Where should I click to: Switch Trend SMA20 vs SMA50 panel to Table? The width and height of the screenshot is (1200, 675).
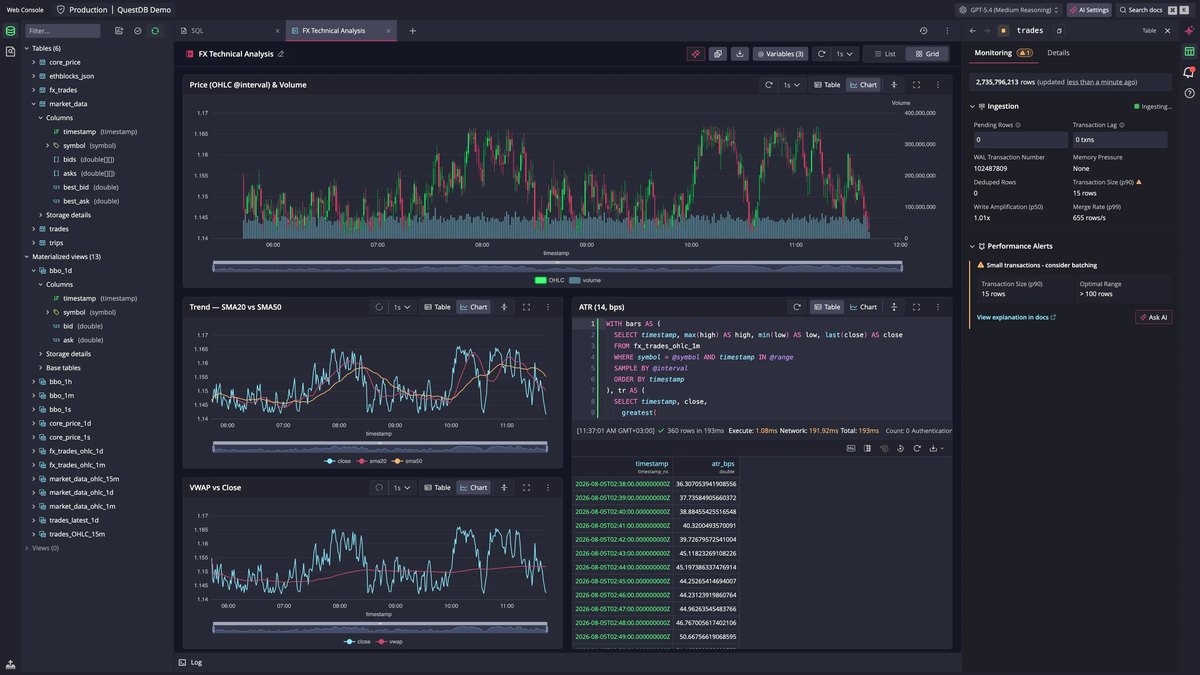437,307
